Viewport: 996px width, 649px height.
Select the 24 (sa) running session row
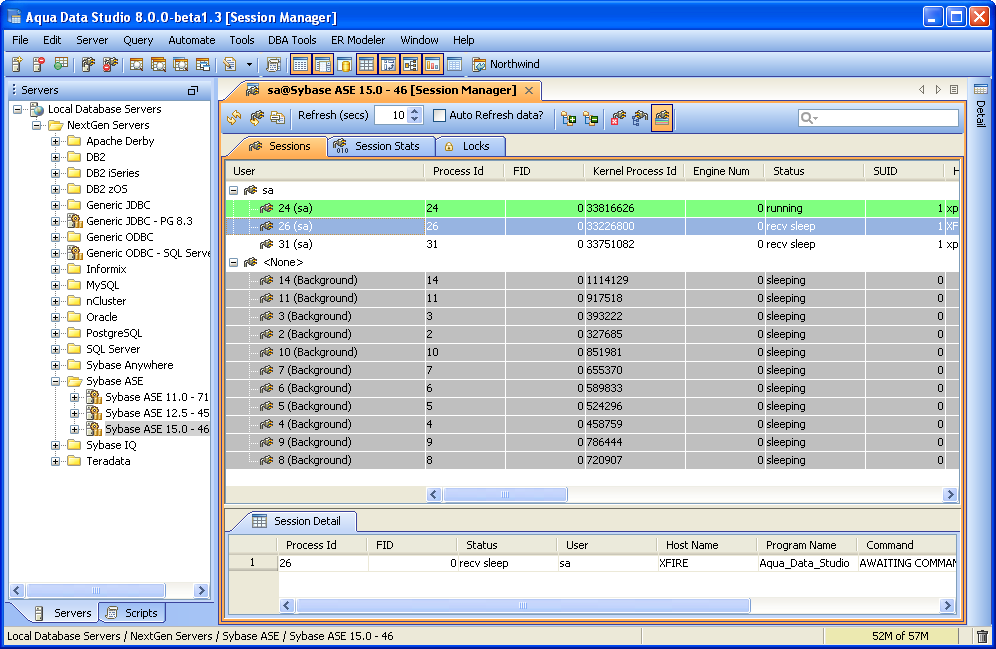point(592,208)
